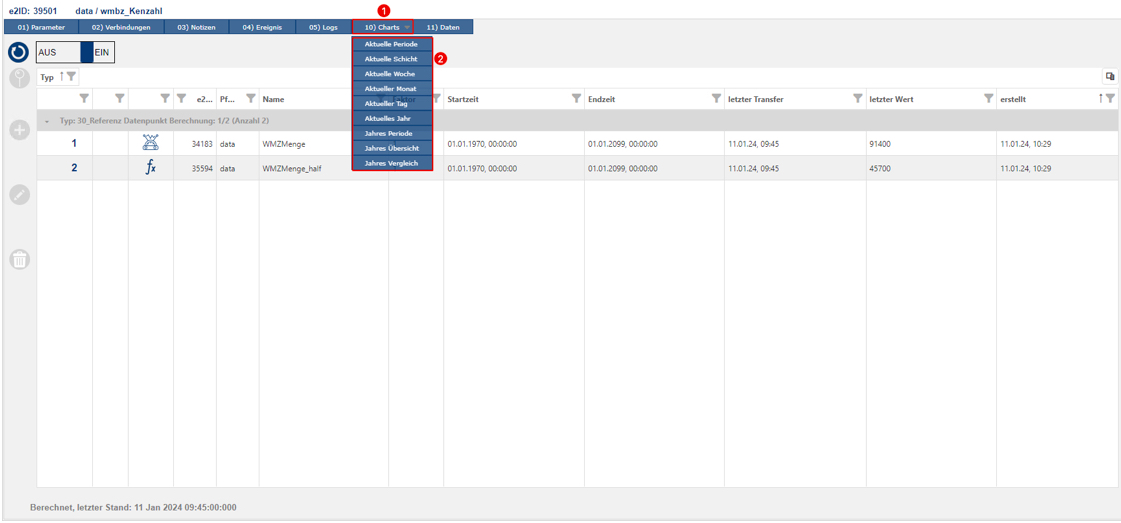Open the filter of the letzter Transfer column
This screenshot has height=523, width=1121.
pos(857,99)
